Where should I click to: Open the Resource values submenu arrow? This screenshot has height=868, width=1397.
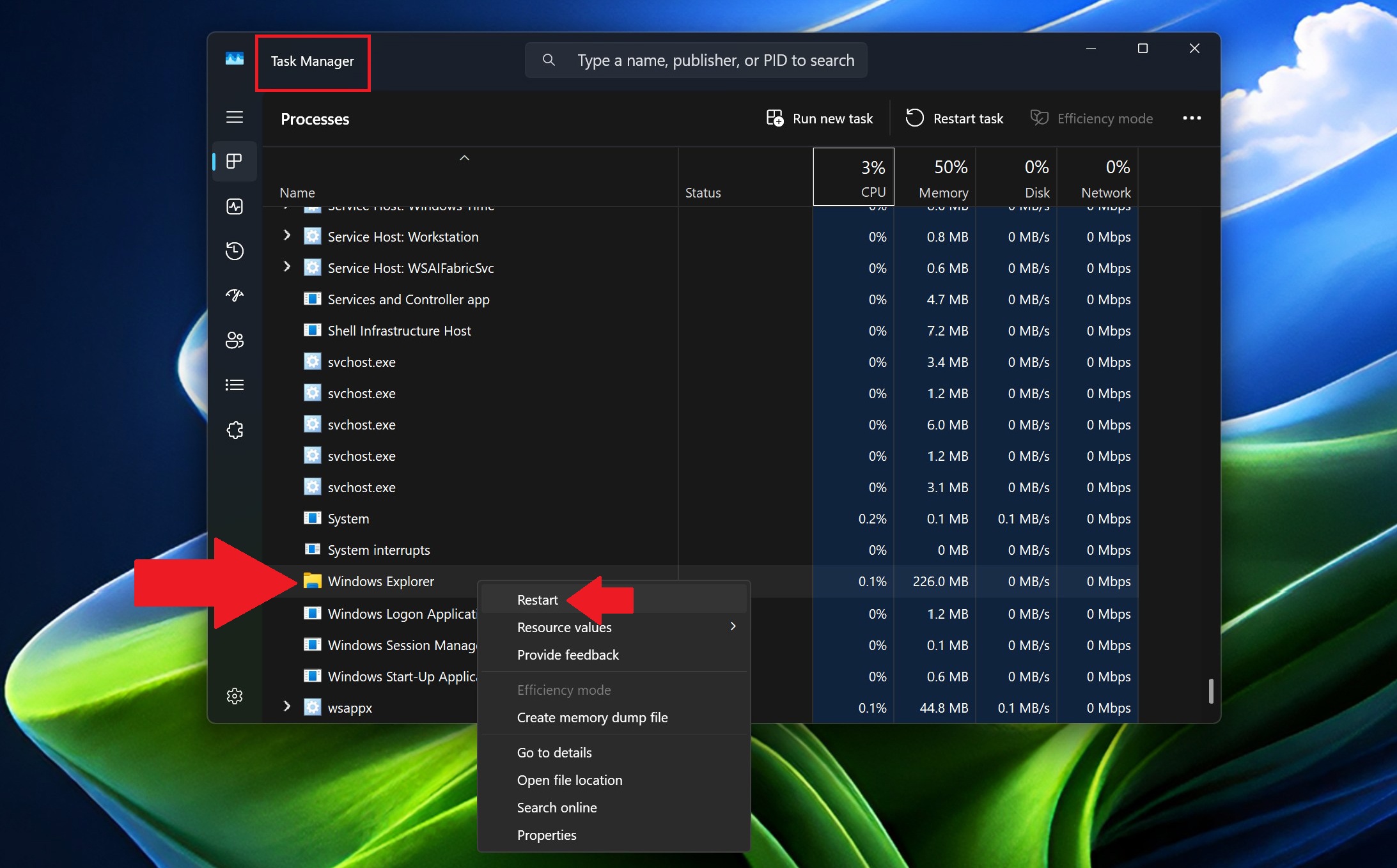pyautogui.click(x=733, y=626)
